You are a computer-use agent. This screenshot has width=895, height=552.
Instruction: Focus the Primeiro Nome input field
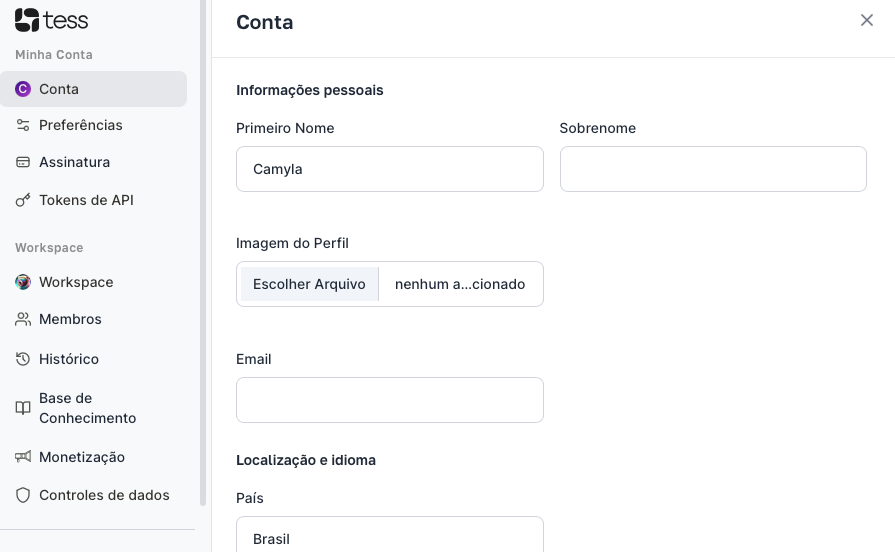[x=390, y=169]
